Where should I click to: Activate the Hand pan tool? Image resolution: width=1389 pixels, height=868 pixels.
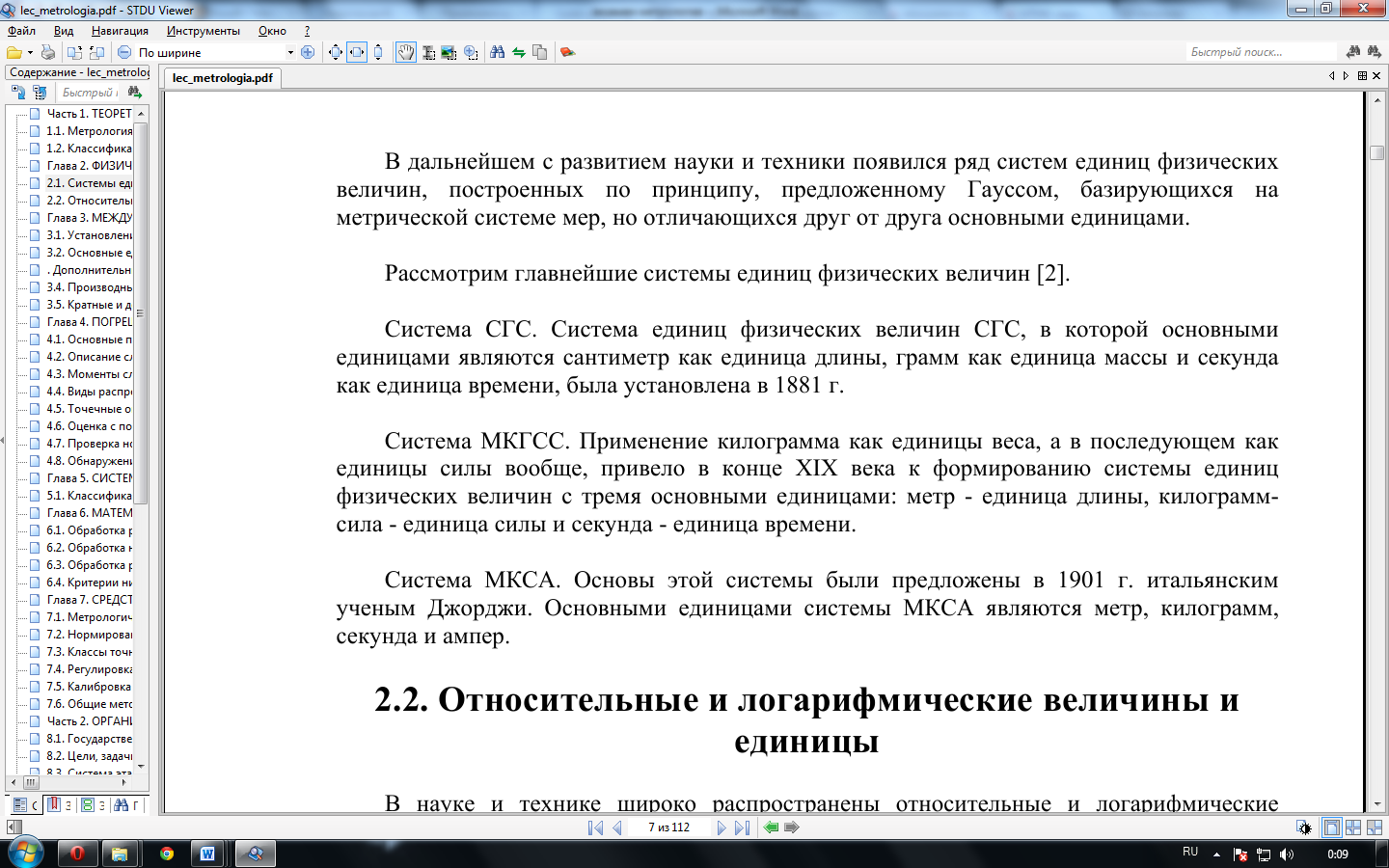click(406, 52)
